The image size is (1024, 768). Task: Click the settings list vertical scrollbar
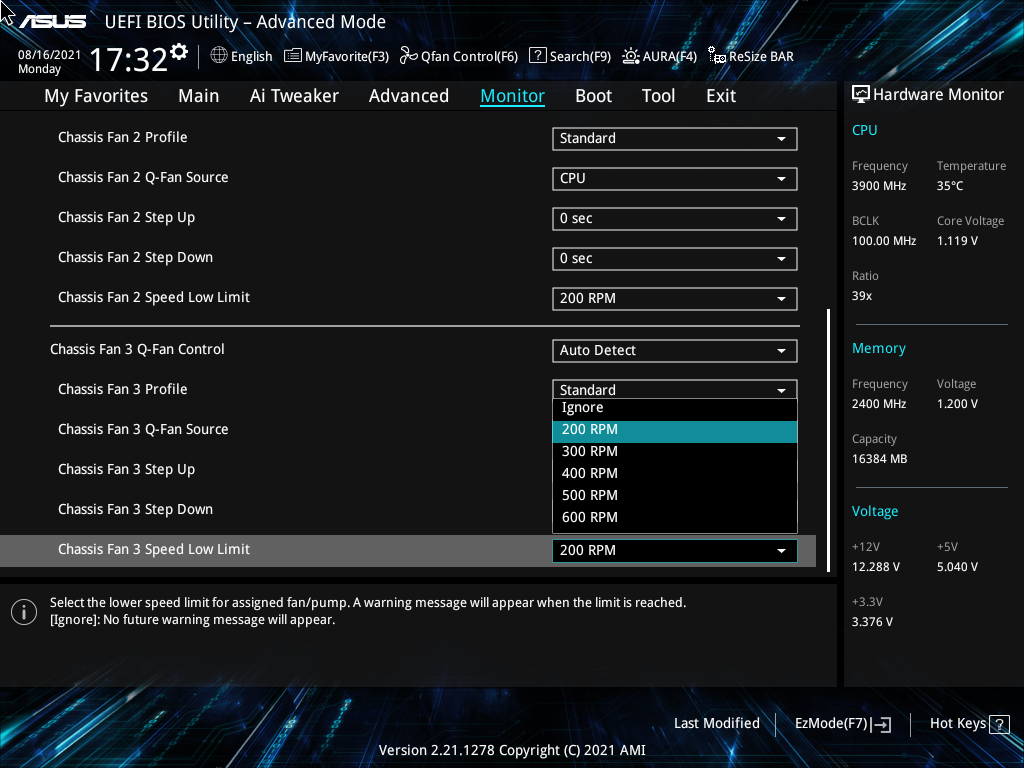click(828, 440)
